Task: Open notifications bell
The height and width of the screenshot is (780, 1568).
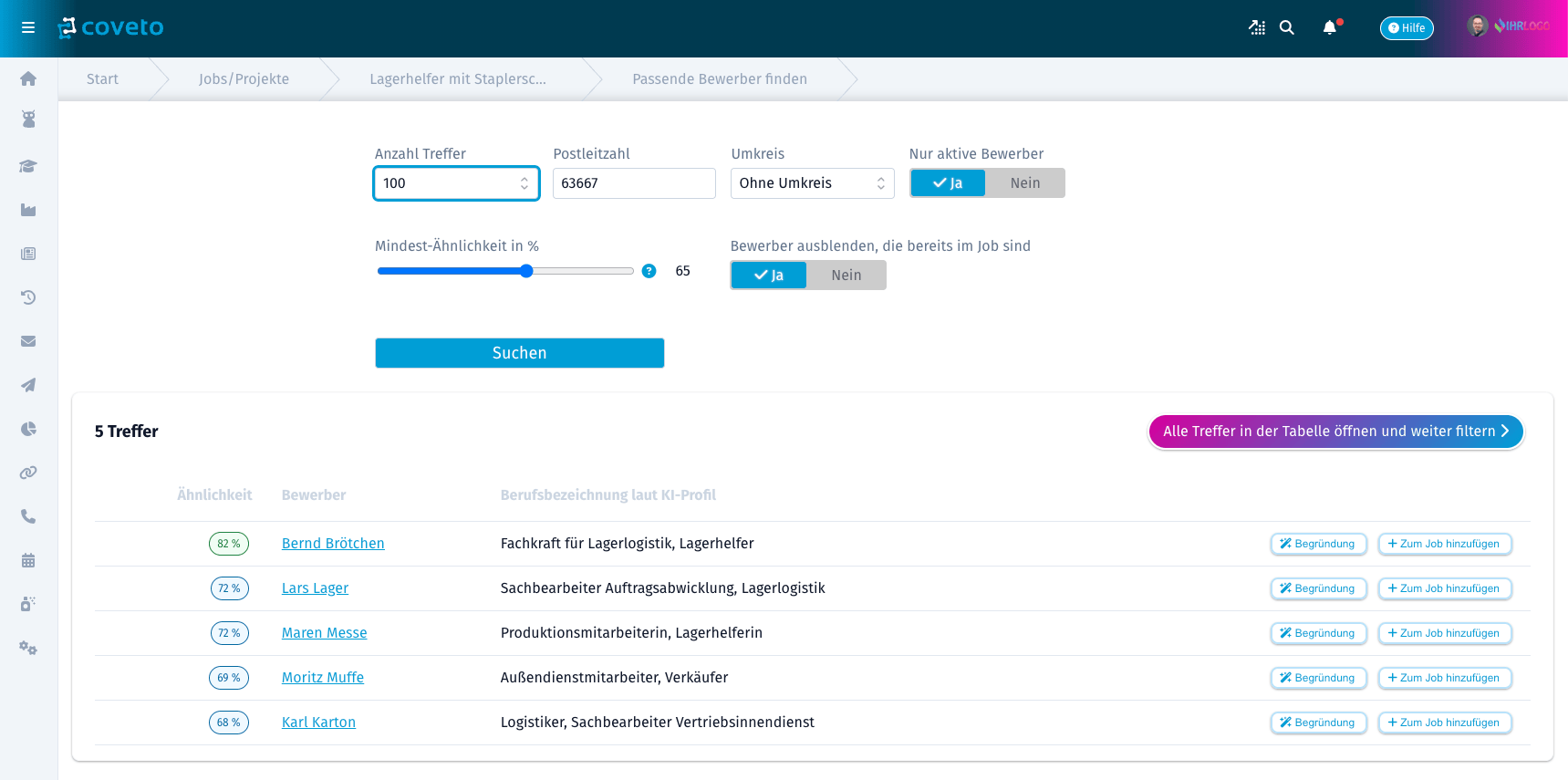Action: point(1330,27)
